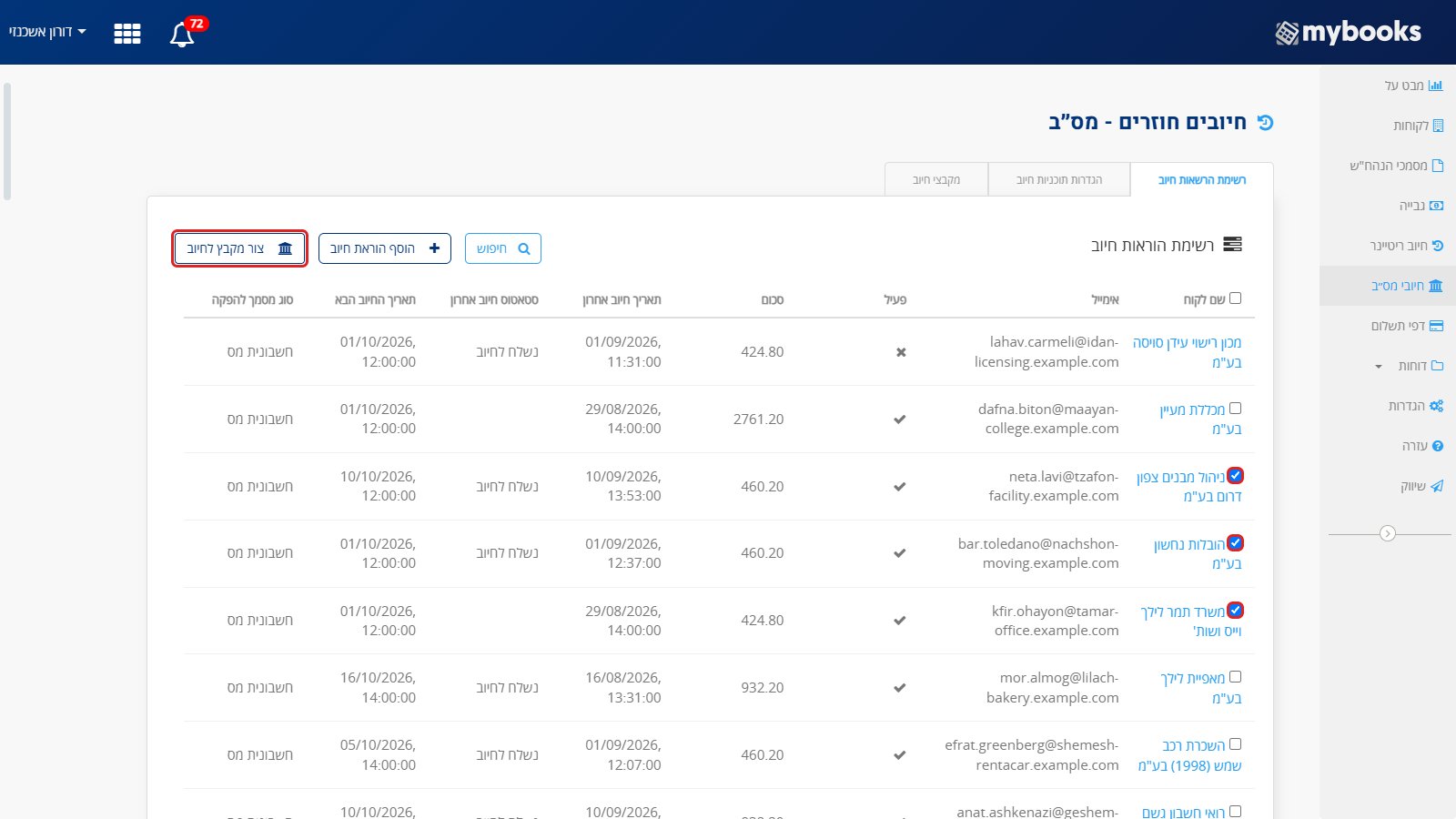Open the user menu 'דורון אשכנזי' dropdown
This screenshot has height=819, width=1456.
click(47, 32)
